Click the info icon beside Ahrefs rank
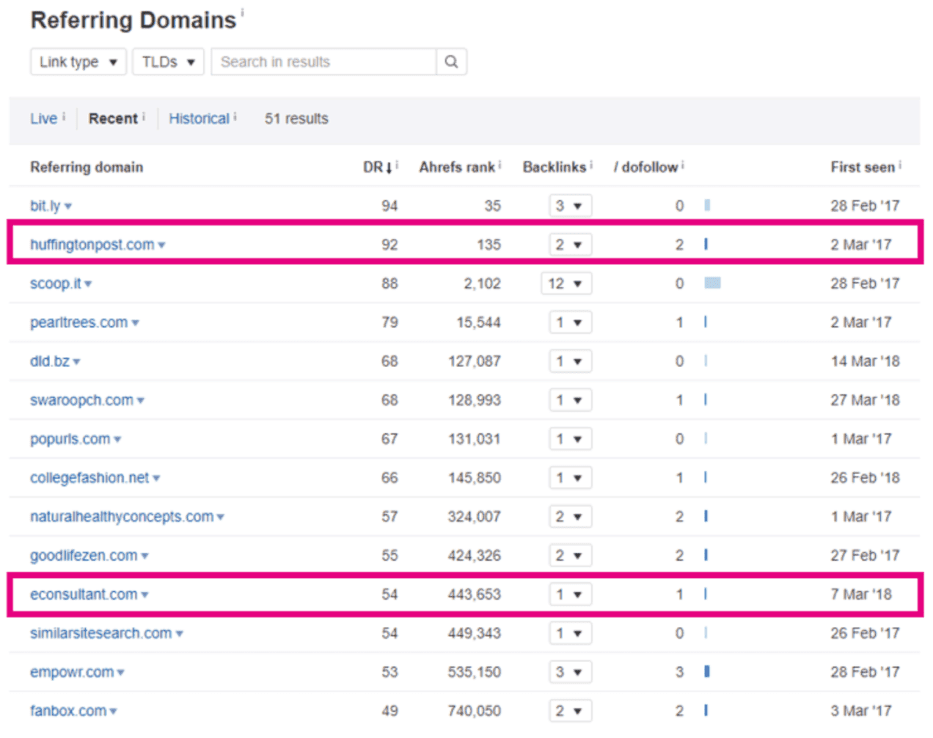 pyautogui.click(x=500, y=164)
